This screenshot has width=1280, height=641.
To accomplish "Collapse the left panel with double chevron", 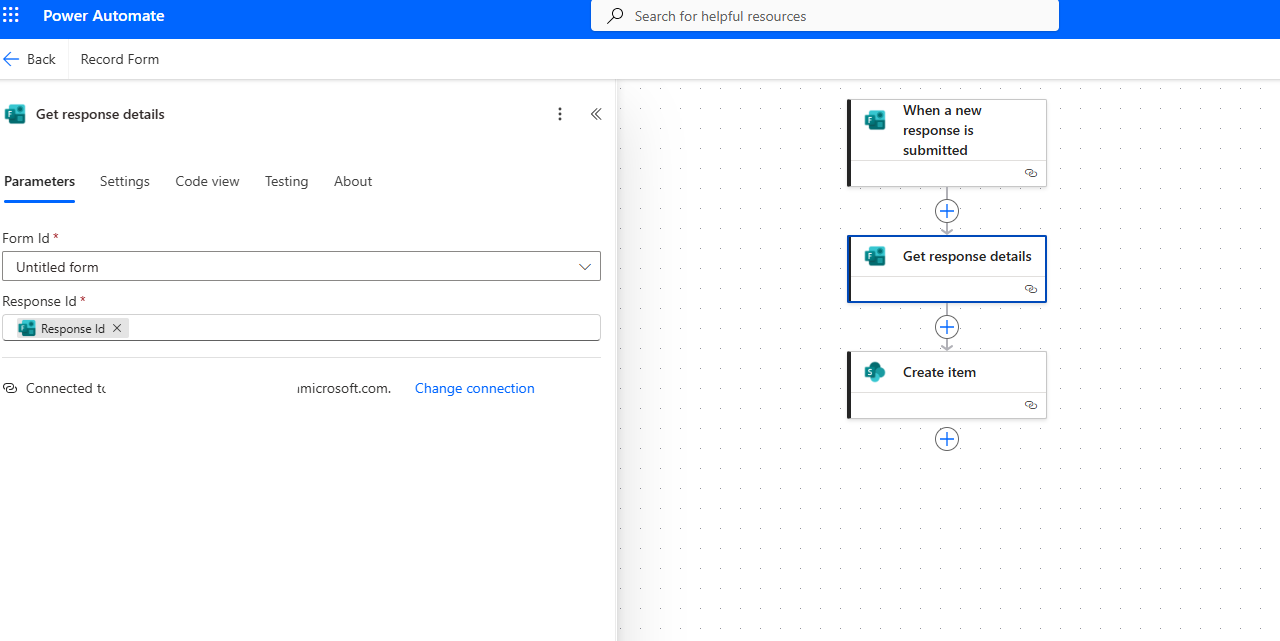I will click(x=596, y=114).
